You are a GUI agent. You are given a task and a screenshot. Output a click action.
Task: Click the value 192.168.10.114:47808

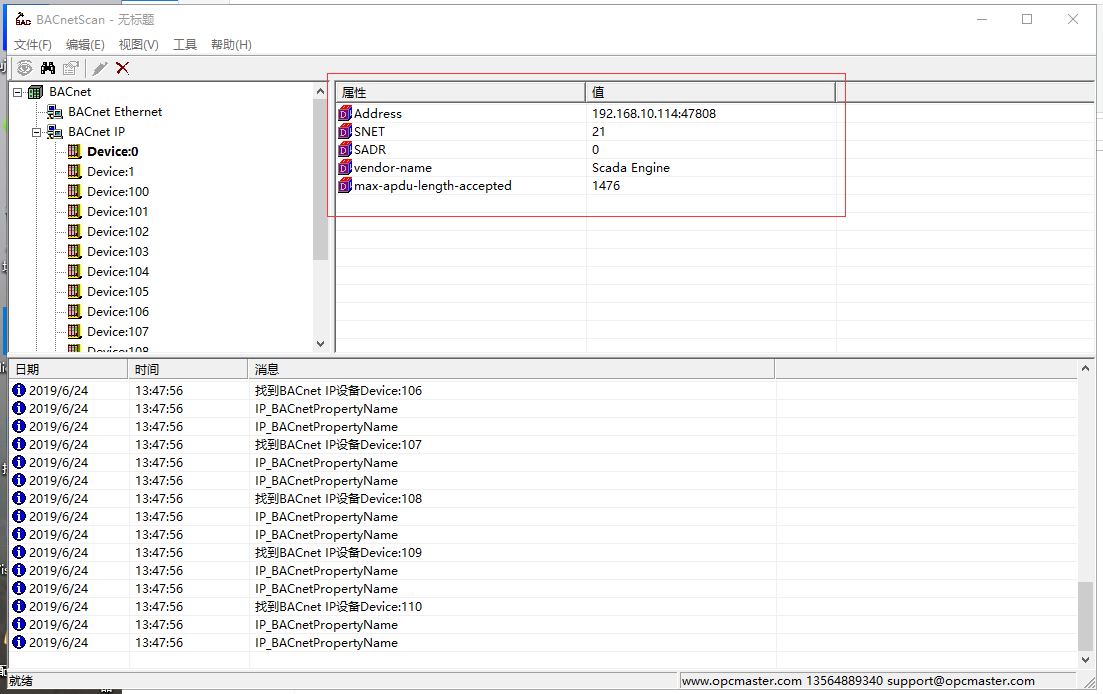pyautogui.click(x=653, y=113)
